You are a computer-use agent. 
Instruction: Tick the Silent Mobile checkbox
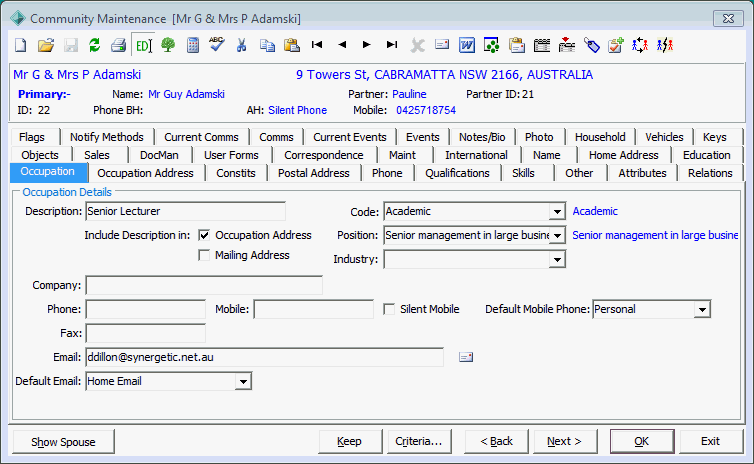pyautogui.click(x=389, y=309)
